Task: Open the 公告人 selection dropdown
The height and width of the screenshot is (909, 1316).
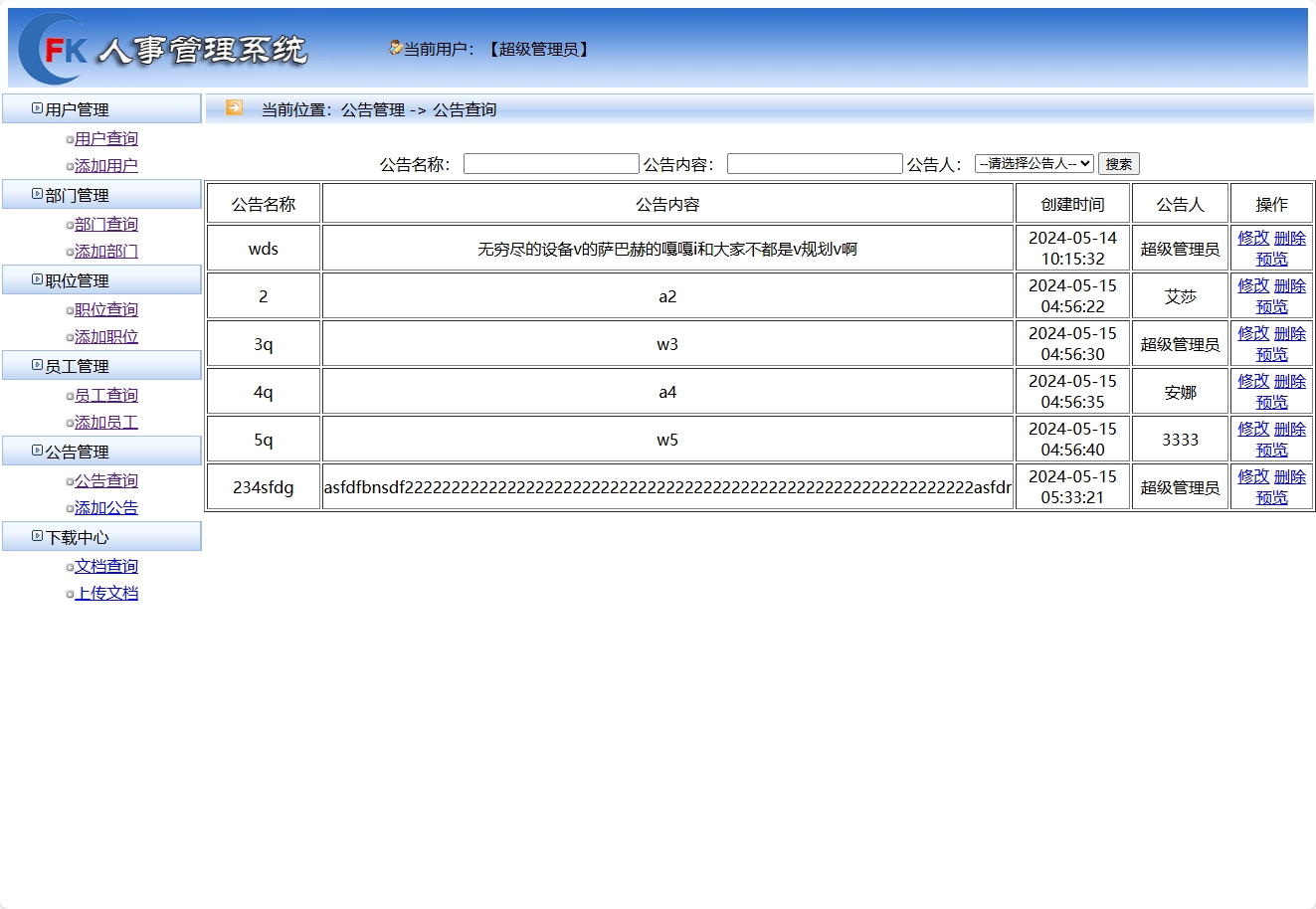Action: coord(1034,163)
